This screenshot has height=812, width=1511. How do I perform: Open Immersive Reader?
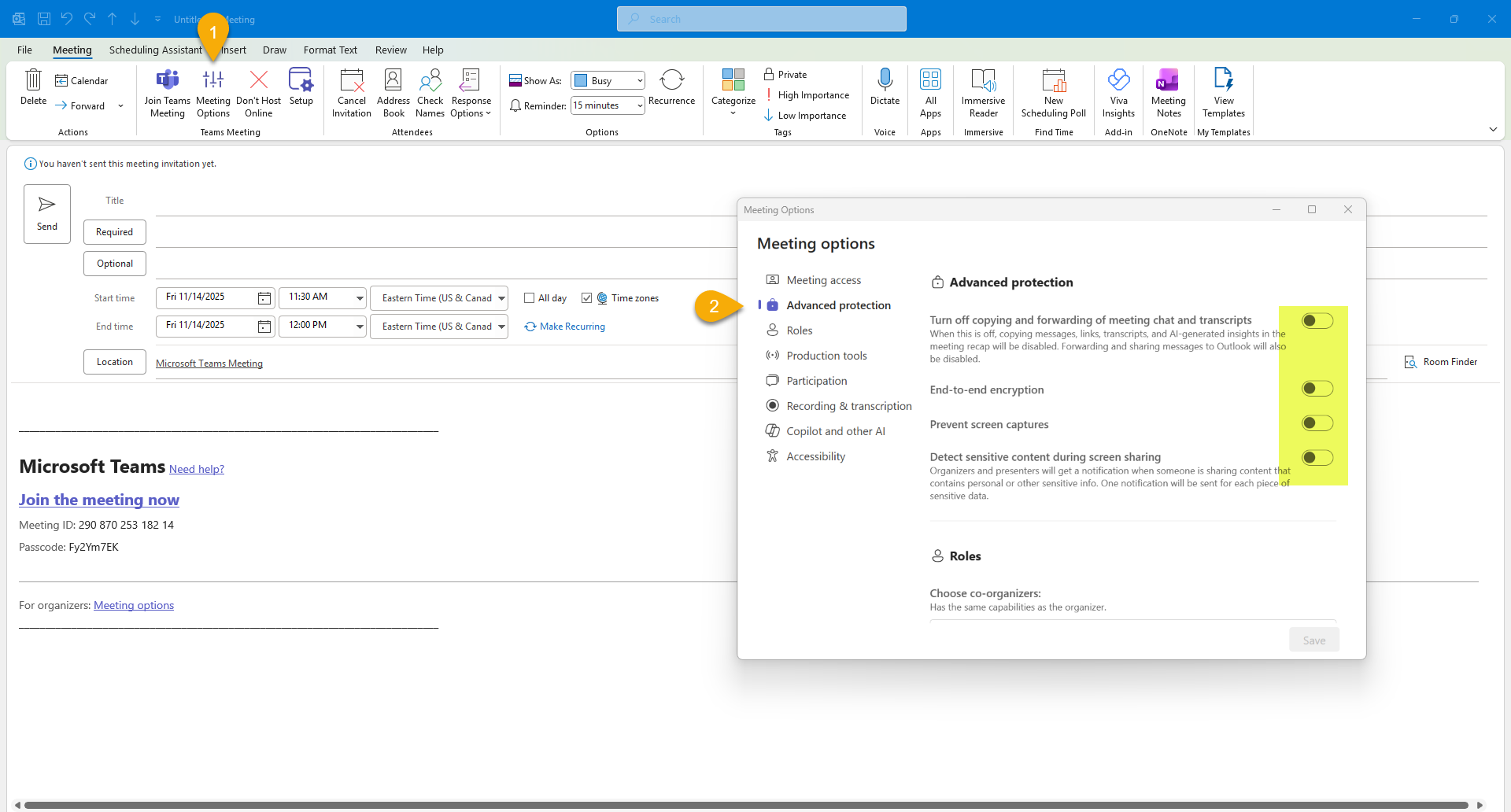(x=983, y=93)
